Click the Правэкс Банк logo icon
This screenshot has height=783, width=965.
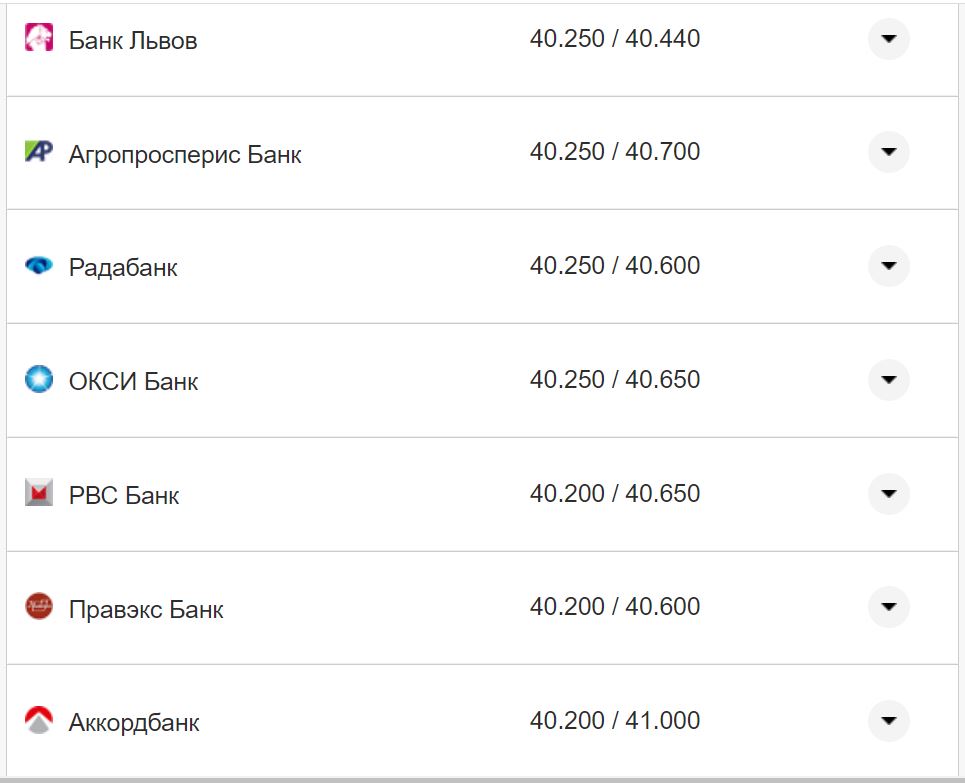point(39,607)
